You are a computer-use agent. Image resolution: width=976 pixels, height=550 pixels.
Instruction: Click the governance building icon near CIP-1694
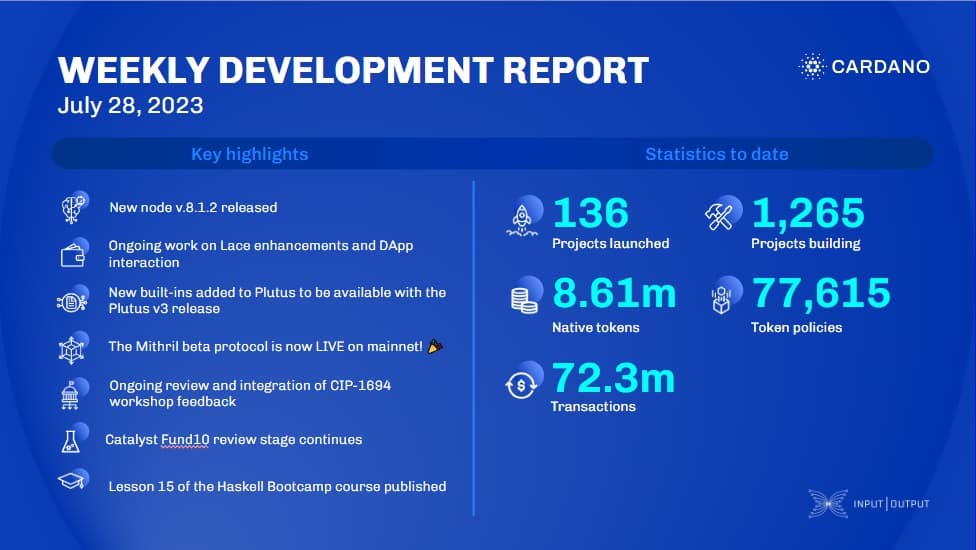[70, 394]
